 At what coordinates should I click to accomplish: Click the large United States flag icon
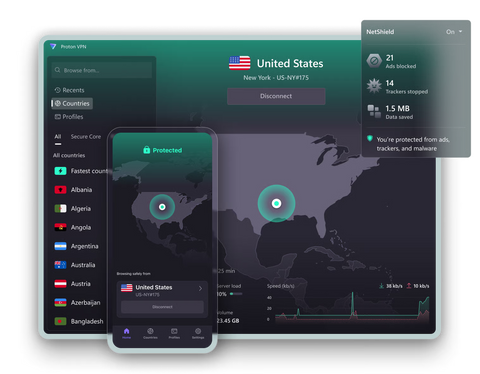tap(240, 63)
